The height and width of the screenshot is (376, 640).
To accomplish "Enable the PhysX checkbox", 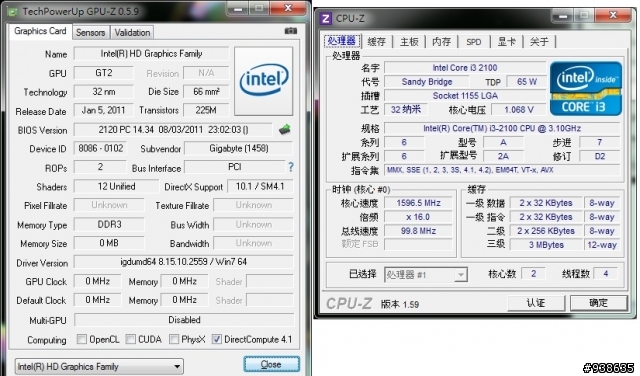I will (x=174, y=339).
